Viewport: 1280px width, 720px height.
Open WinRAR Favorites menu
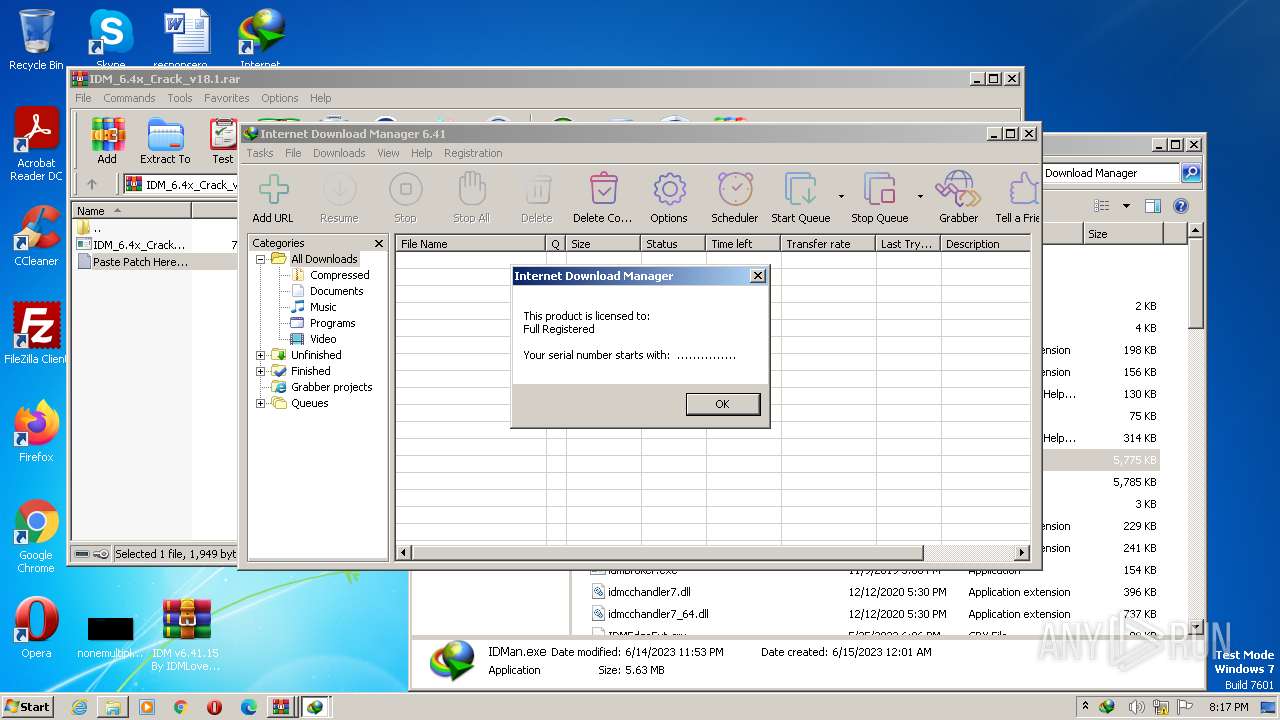click(227, 98)
